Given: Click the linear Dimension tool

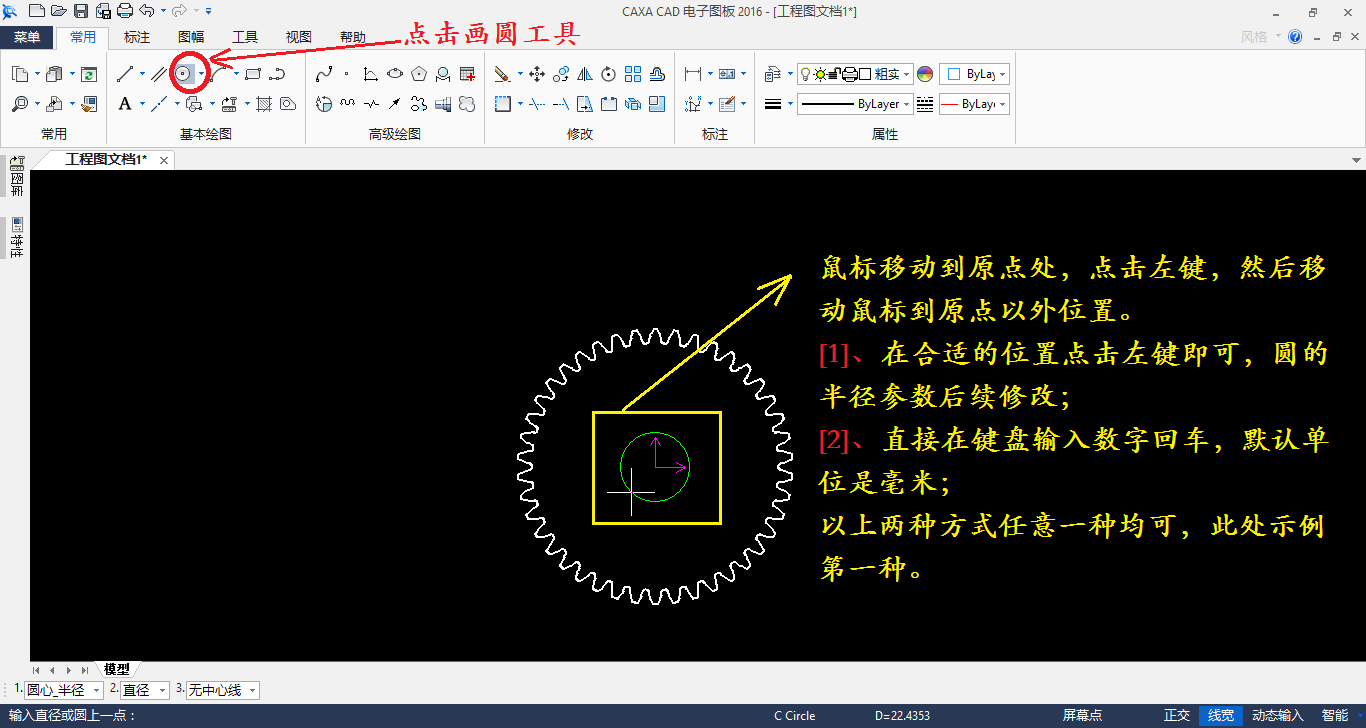Looking at the screenshot, I should (693, 74).
